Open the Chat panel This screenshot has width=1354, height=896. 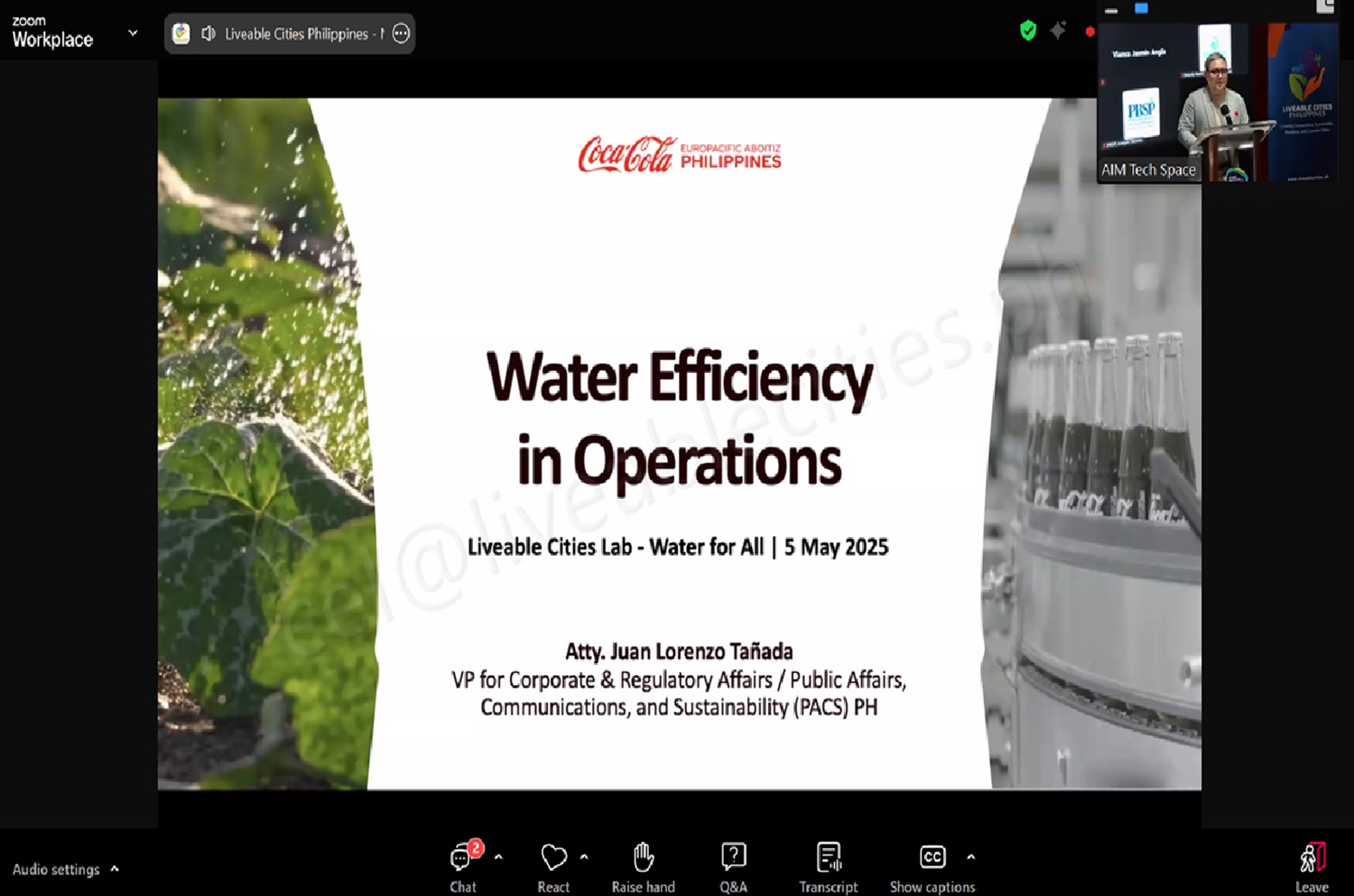pyautogui.click(x=463, y=867)
